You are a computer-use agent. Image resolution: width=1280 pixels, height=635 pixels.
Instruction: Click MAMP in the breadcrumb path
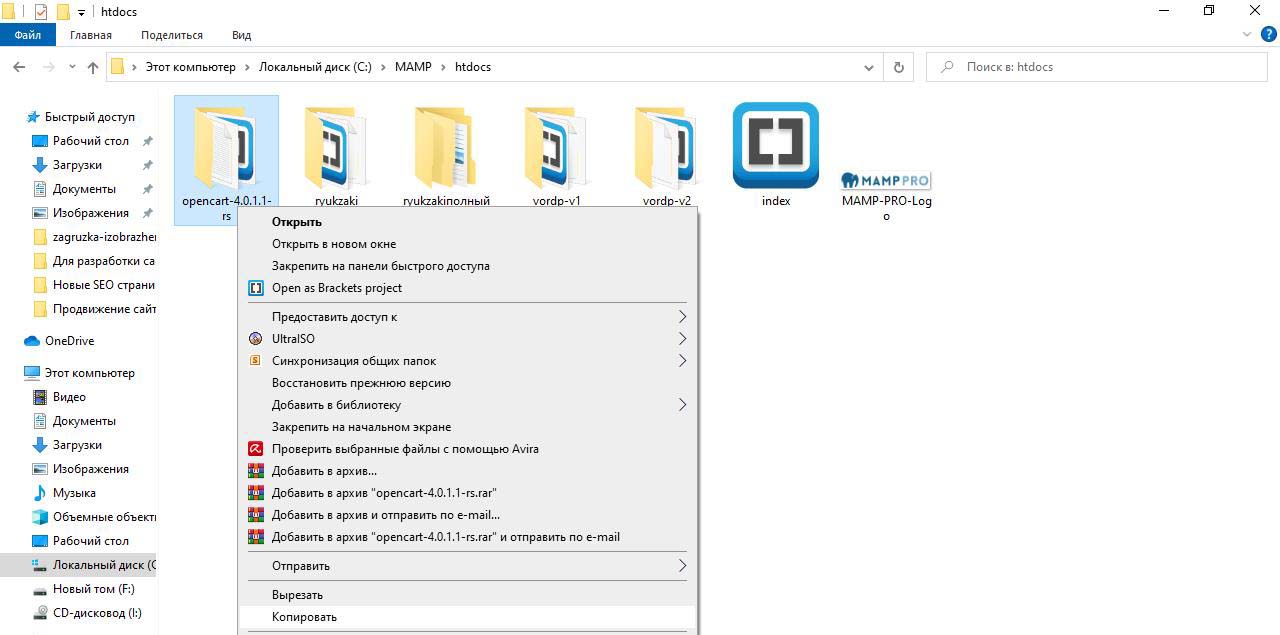[x=413, y=67]
